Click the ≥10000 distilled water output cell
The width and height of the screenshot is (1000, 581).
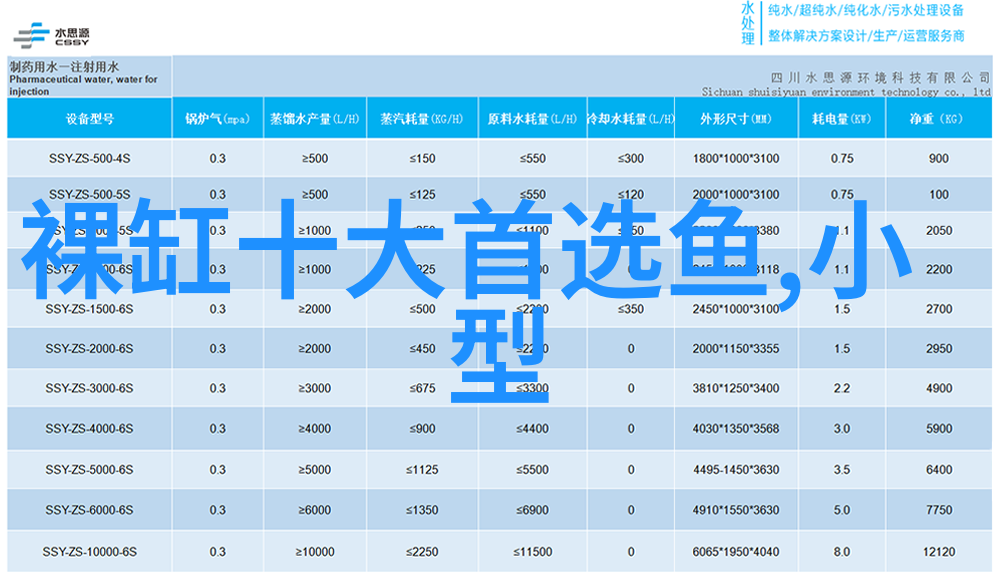tap(314, 552)
